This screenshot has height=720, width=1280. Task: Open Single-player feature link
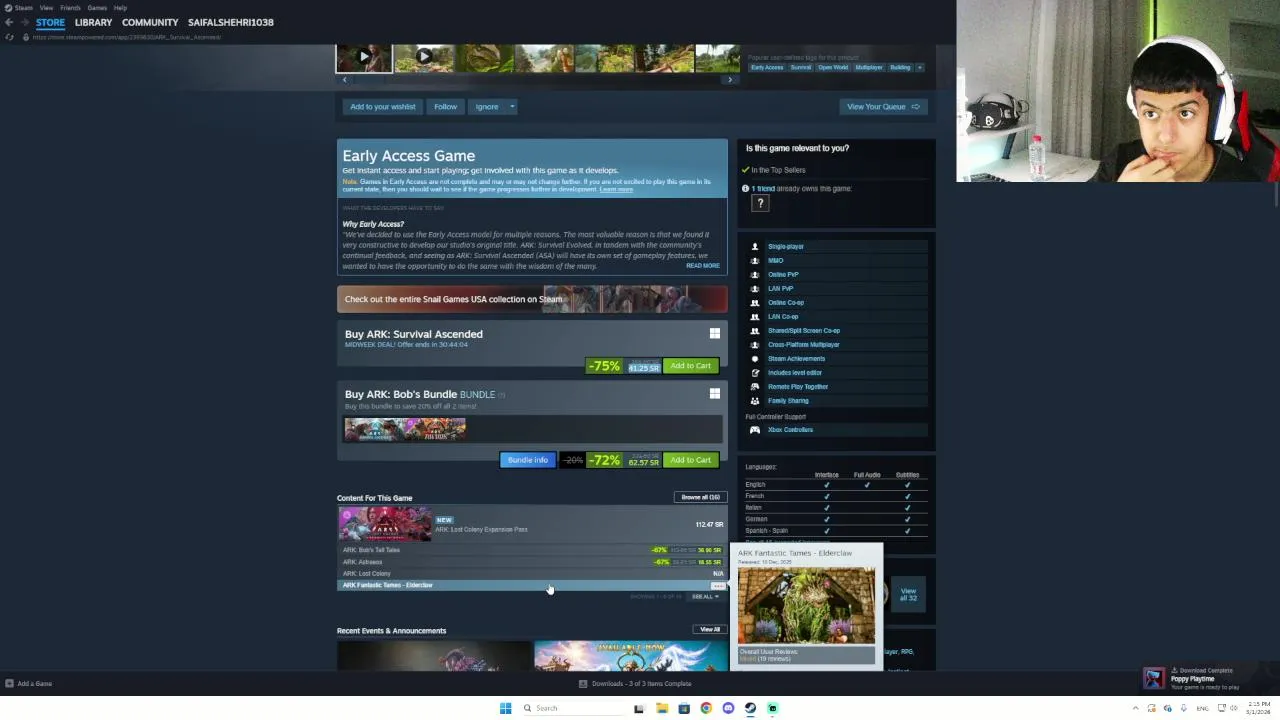point(786,246)
